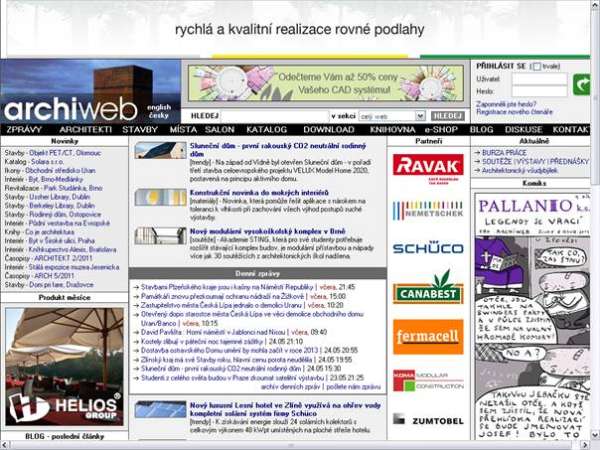Click the archiweb logo
Viewport: 600px width, 450px height.
(x=70, y=109)
